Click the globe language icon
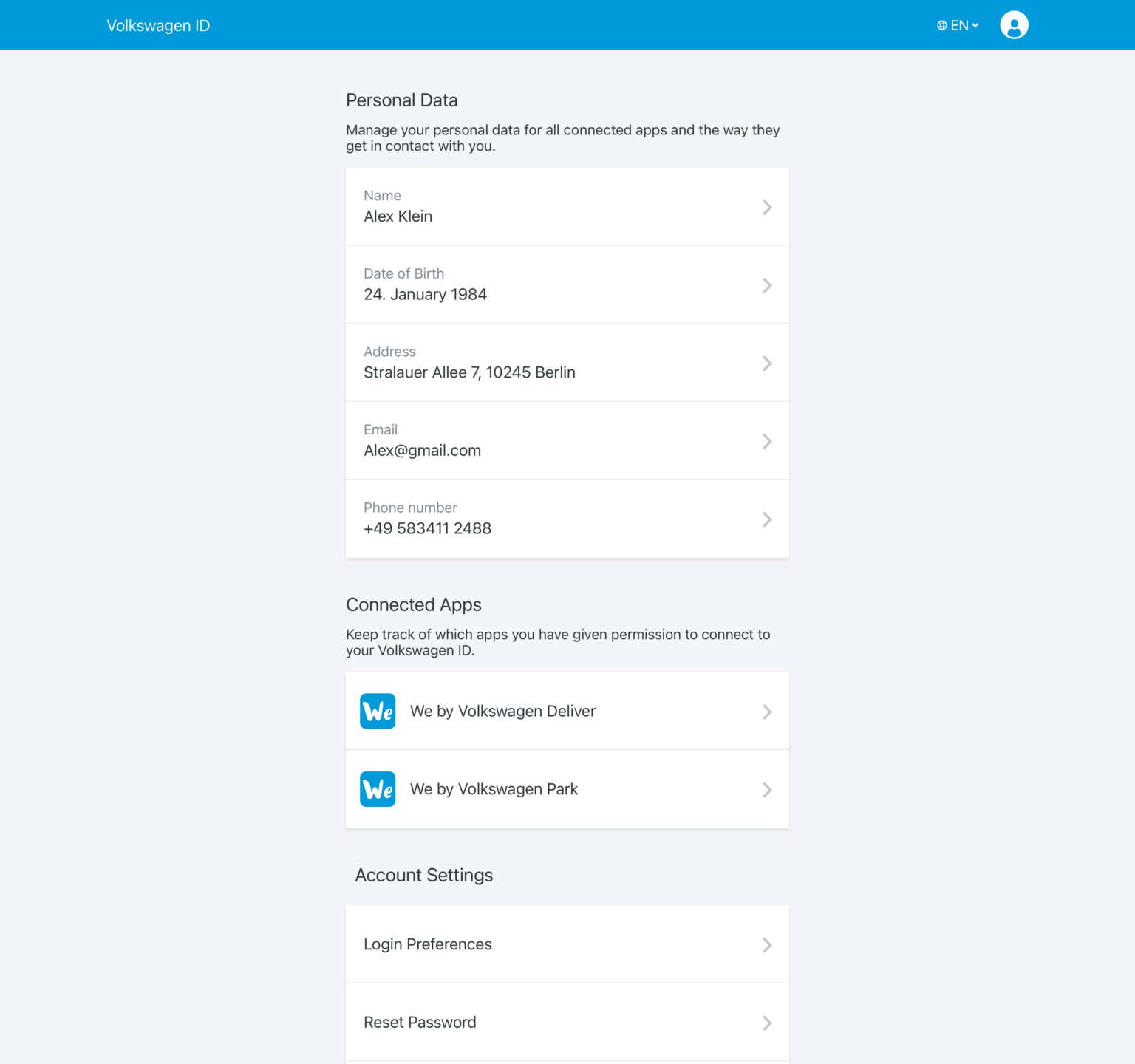The image size is (1135, 1064). 942,25
